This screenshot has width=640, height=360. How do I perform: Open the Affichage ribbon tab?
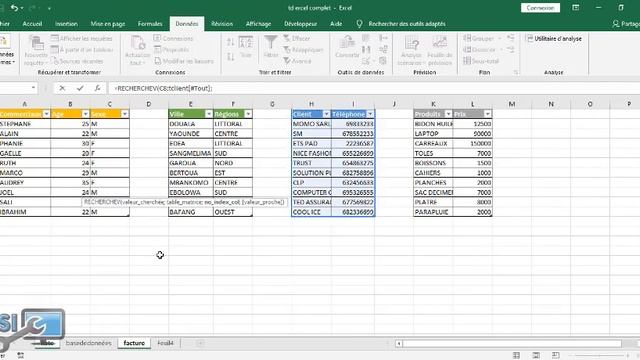tap(258, 24)
